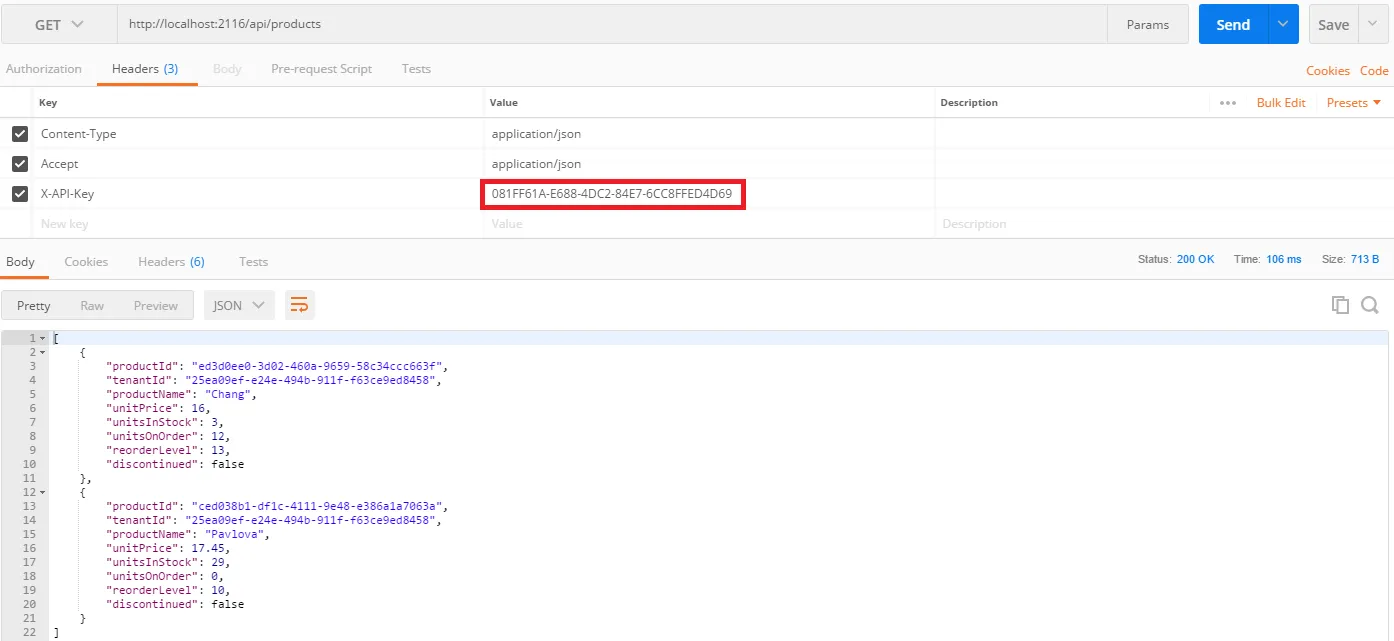This screenshot has width=1394, height=641.
Task: Switch to the Authorization tab
Action: [44, 69]
